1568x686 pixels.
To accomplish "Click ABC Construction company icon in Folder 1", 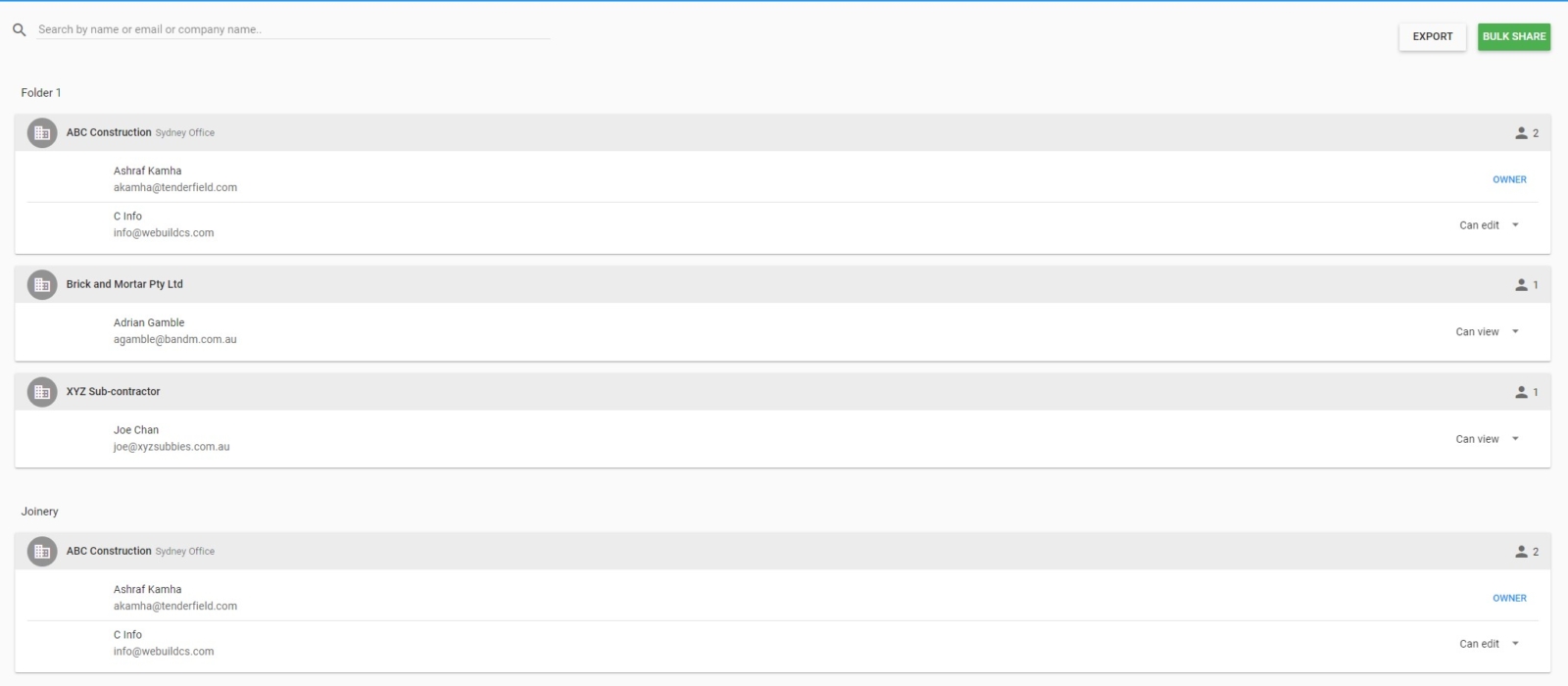I will click(x=42, y=132).
